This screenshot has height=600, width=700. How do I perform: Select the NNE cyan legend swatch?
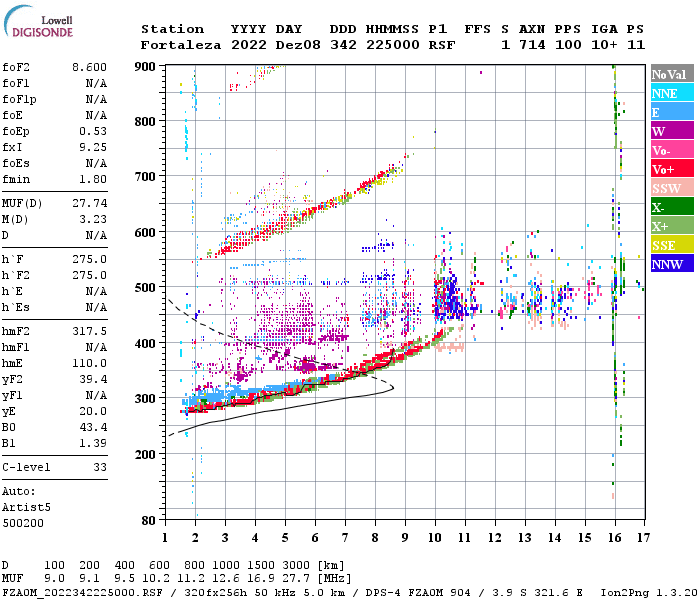click(x=672, y=93)
